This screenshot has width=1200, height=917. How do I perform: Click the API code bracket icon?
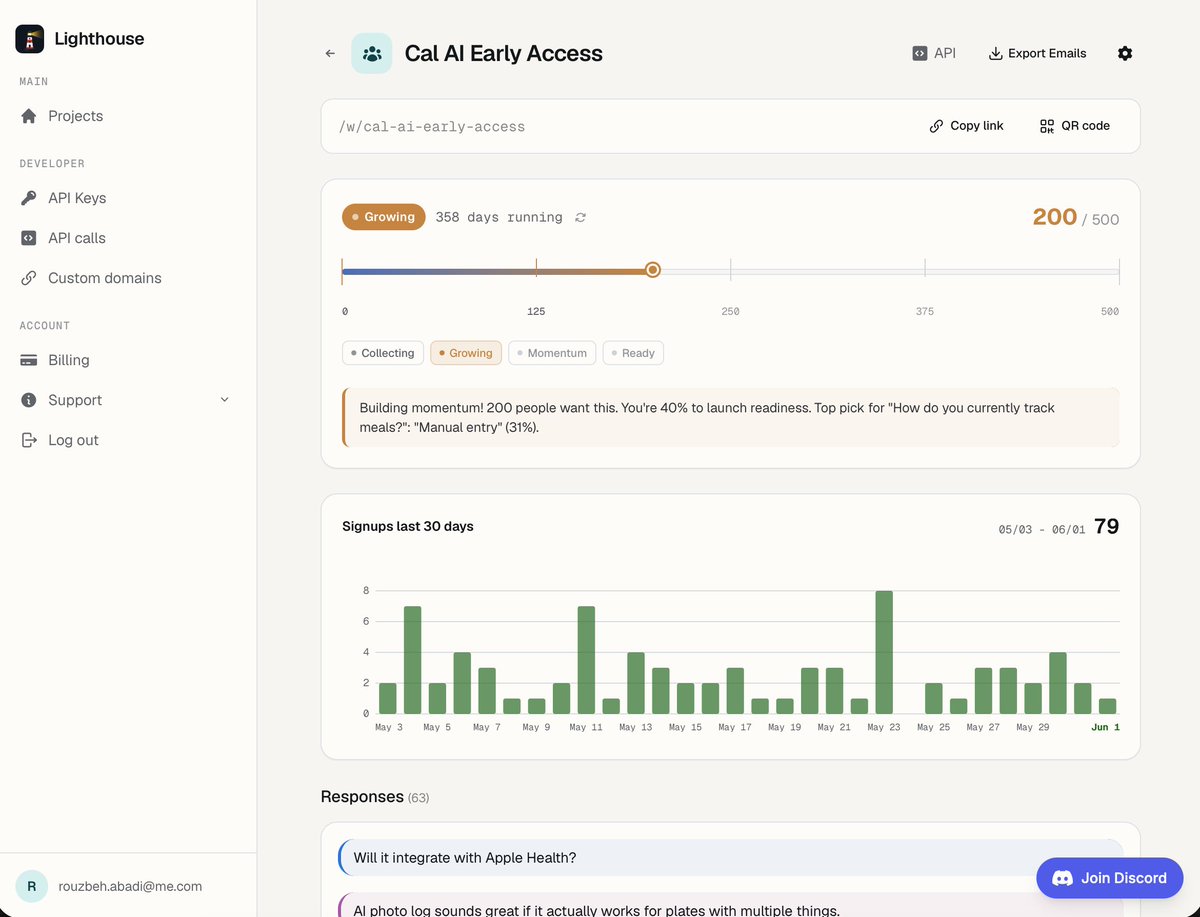click(x=920, y=53)
